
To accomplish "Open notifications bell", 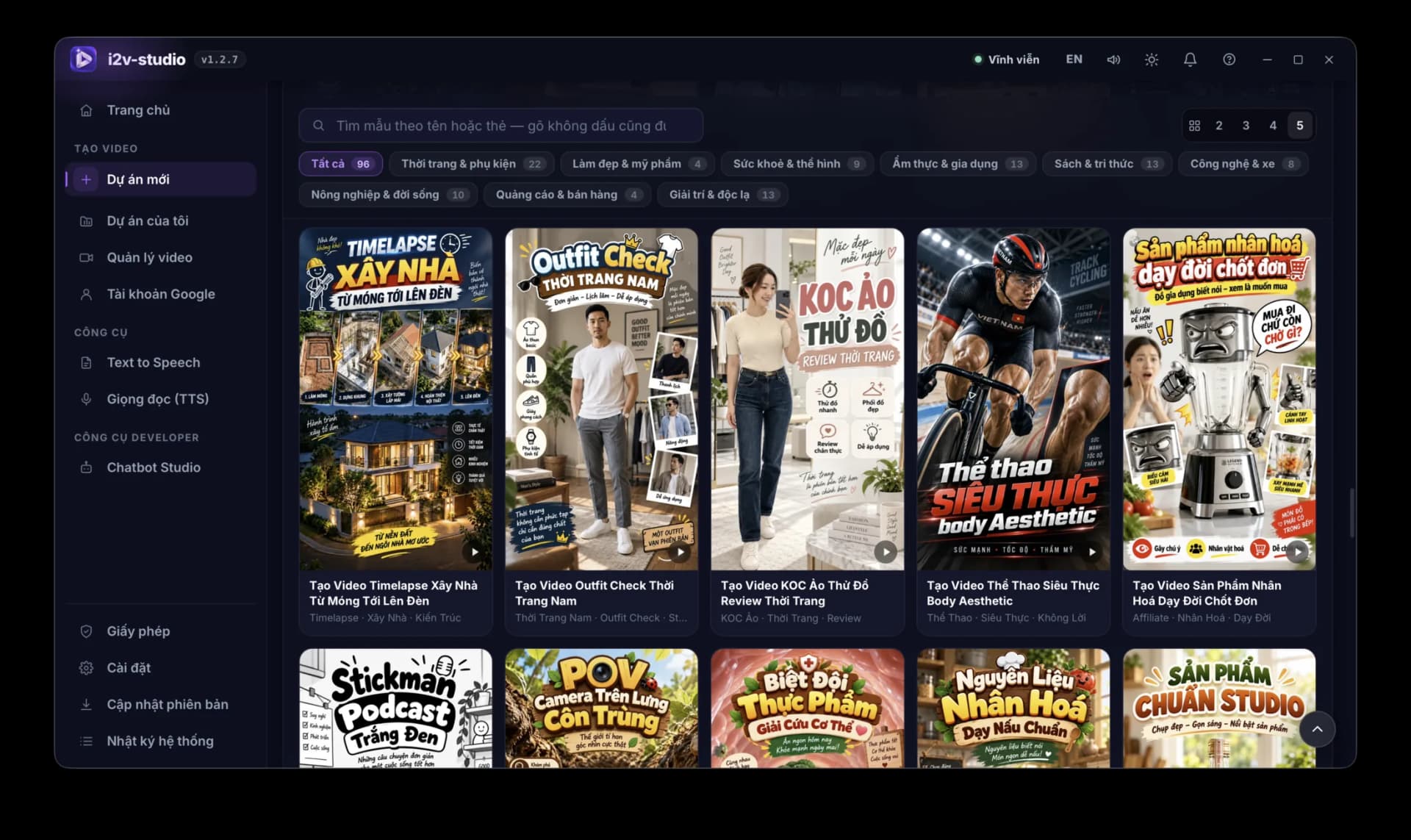I will click(1190, 60).
